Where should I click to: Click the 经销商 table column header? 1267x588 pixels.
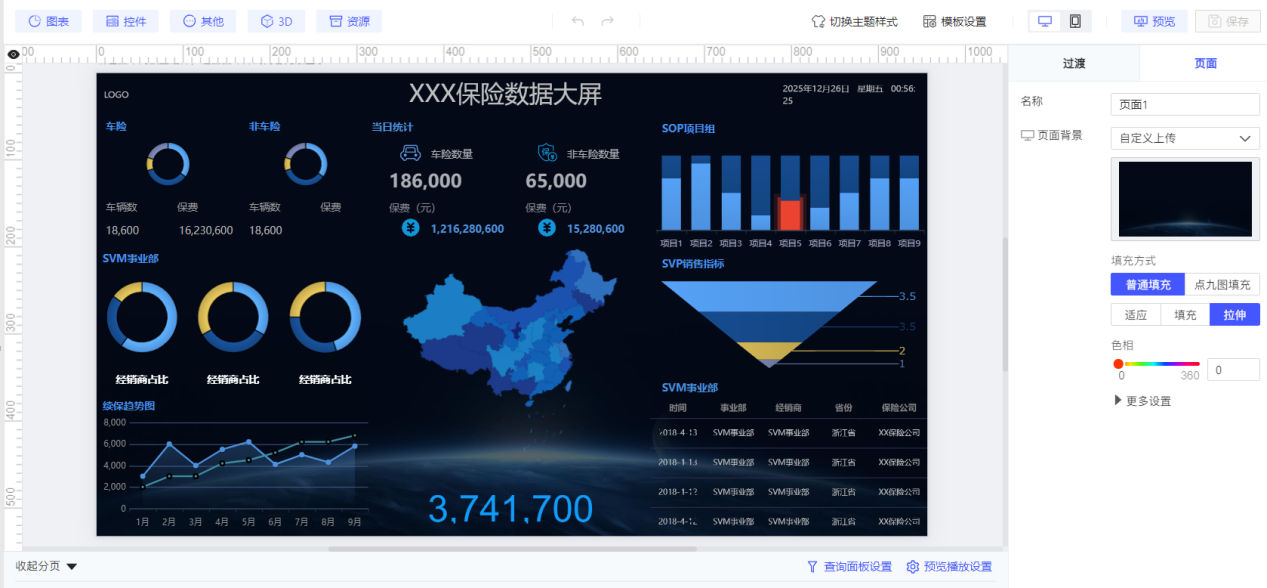[x=788, y=408]
